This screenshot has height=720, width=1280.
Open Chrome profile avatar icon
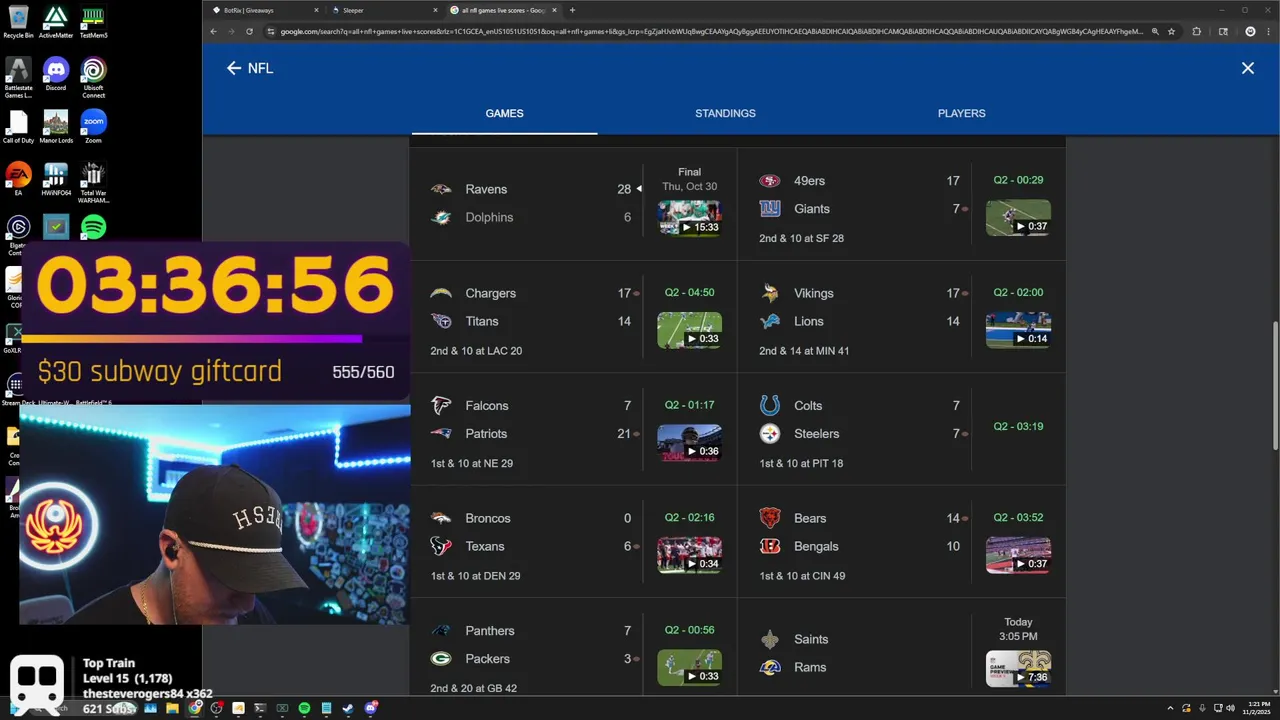coord(1250,31)
